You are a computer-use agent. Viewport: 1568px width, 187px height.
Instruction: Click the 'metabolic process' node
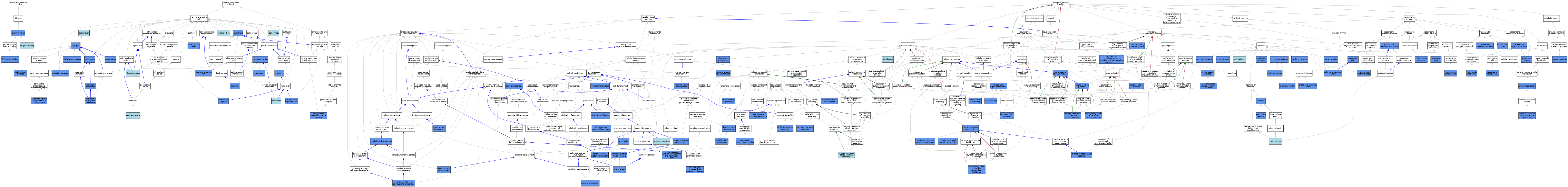1552,18
